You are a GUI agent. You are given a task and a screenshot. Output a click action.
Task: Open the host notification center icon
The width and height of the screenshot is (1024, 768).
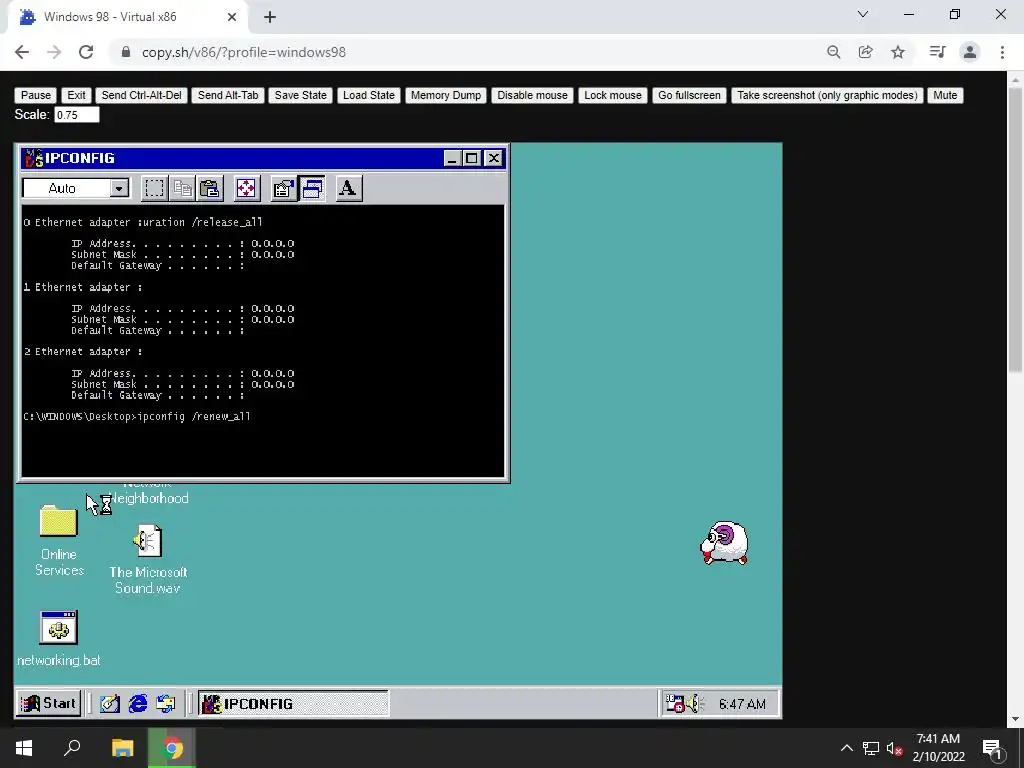point(992,748)
